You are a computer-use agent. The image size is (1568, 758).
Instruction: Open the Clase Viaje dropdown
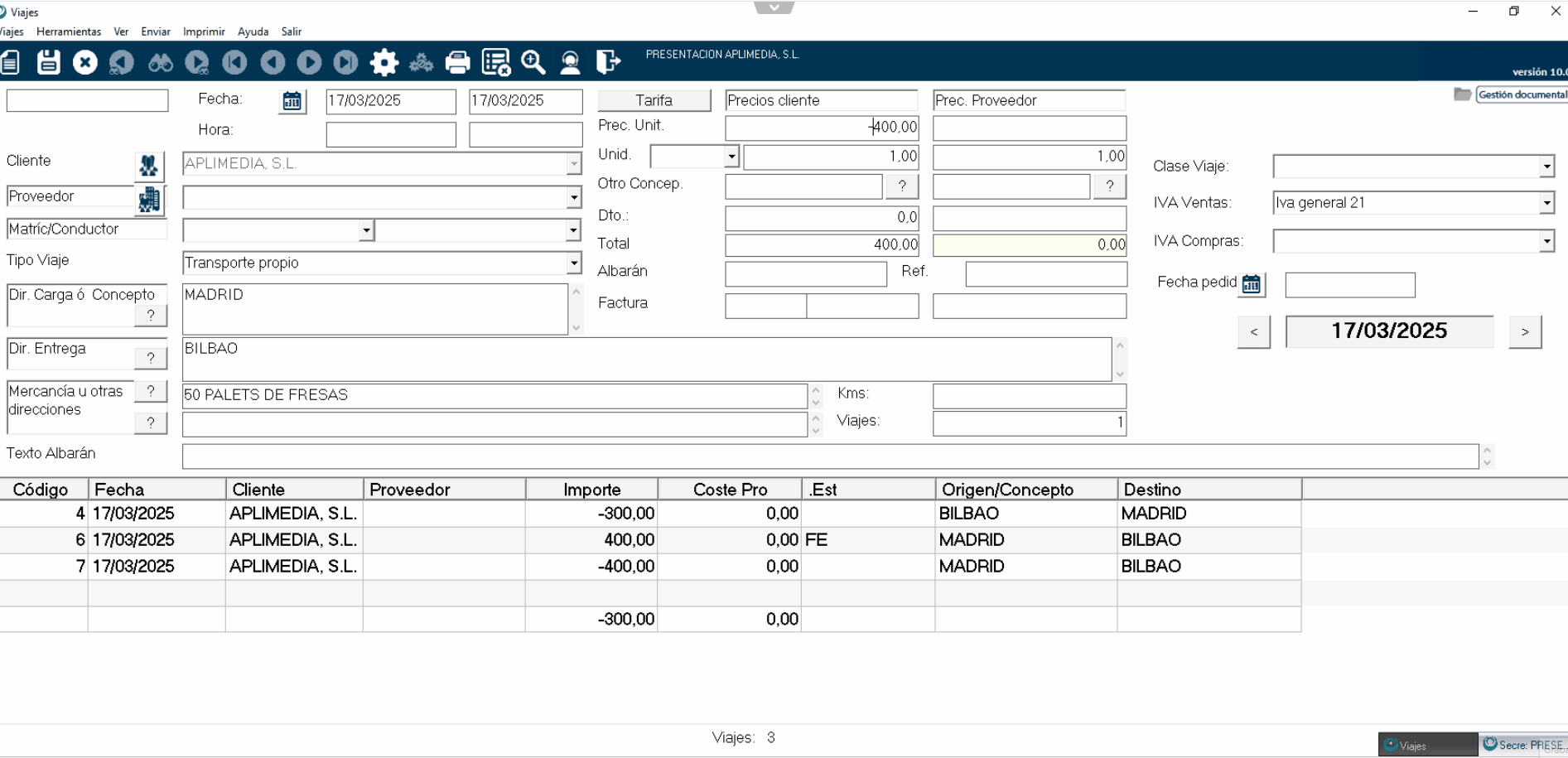pyautogui.click(x=1546, y=167)
